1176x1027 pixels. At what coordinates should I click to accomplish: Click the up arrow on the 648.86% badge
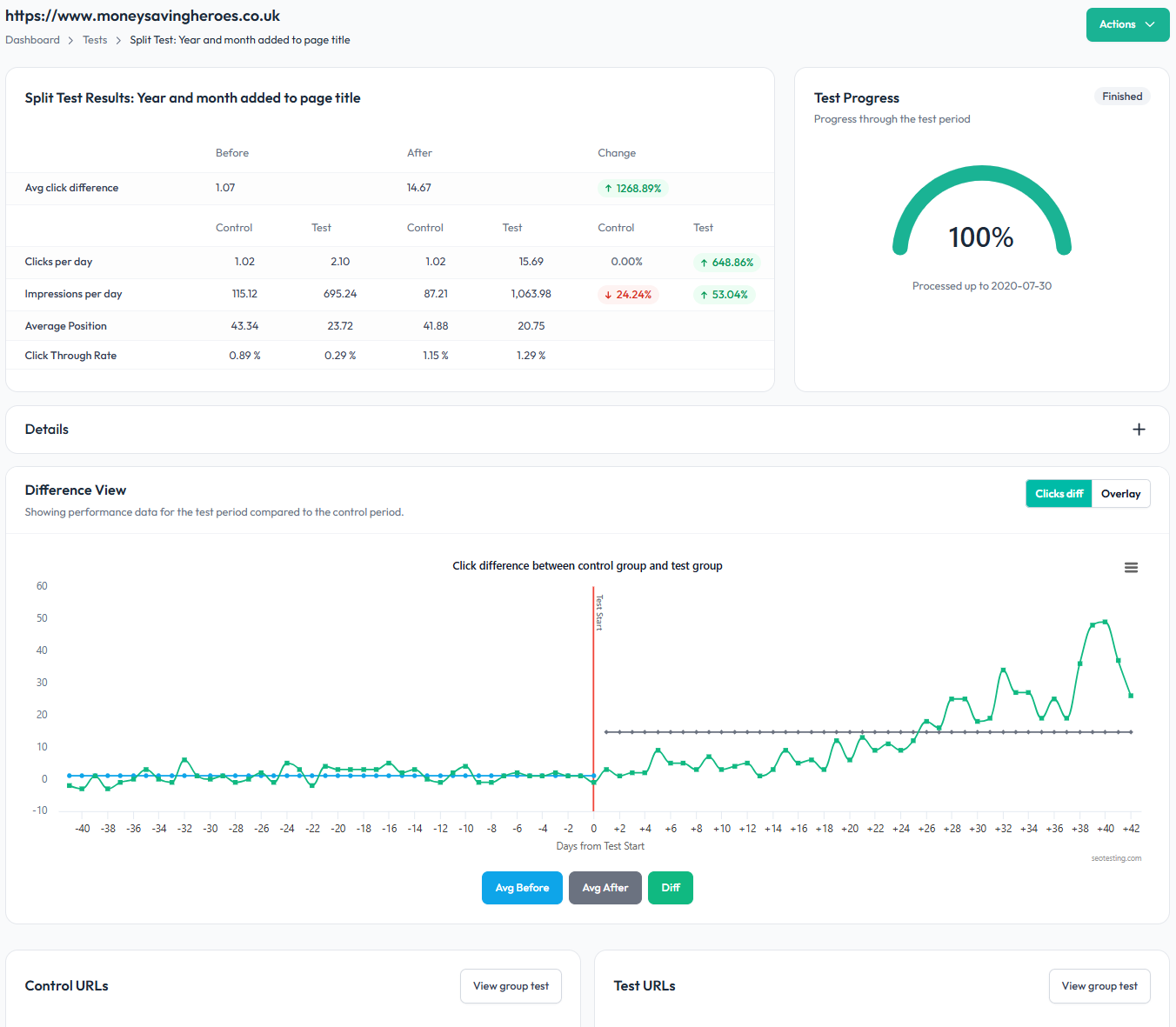point(704,262)
